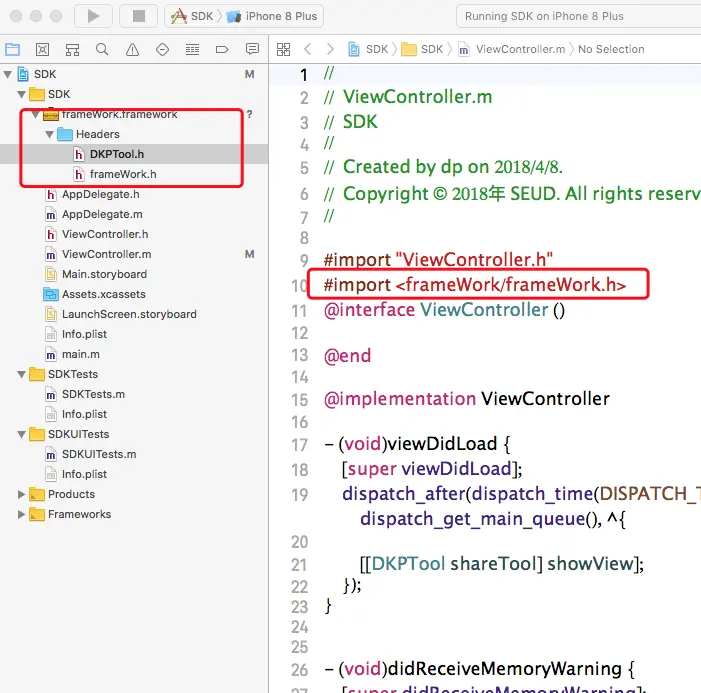Open the Find navigator tab
Viewport: 701px width, 693px height.
[102, 49]
